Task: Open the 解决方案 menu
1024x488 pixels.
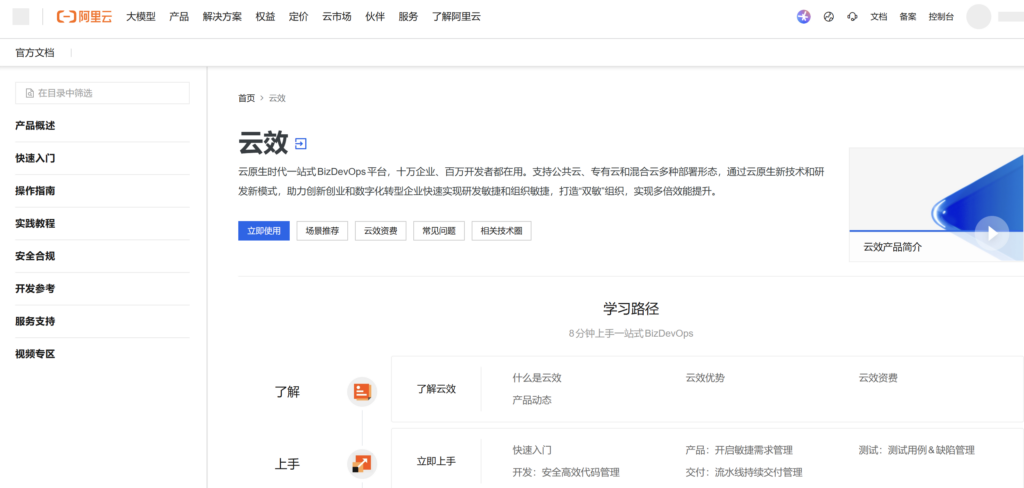Action: point(222,17)
